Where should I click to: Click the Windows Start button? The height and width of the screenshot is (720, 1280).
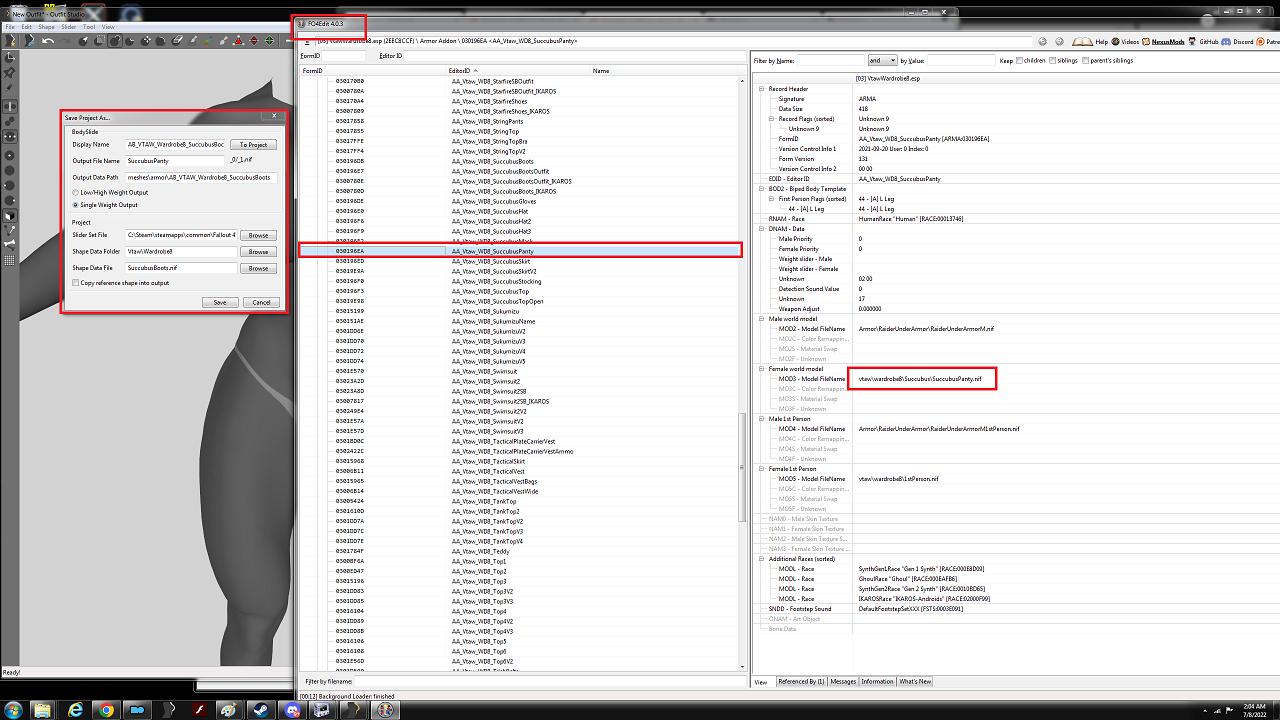pos(13,709)
